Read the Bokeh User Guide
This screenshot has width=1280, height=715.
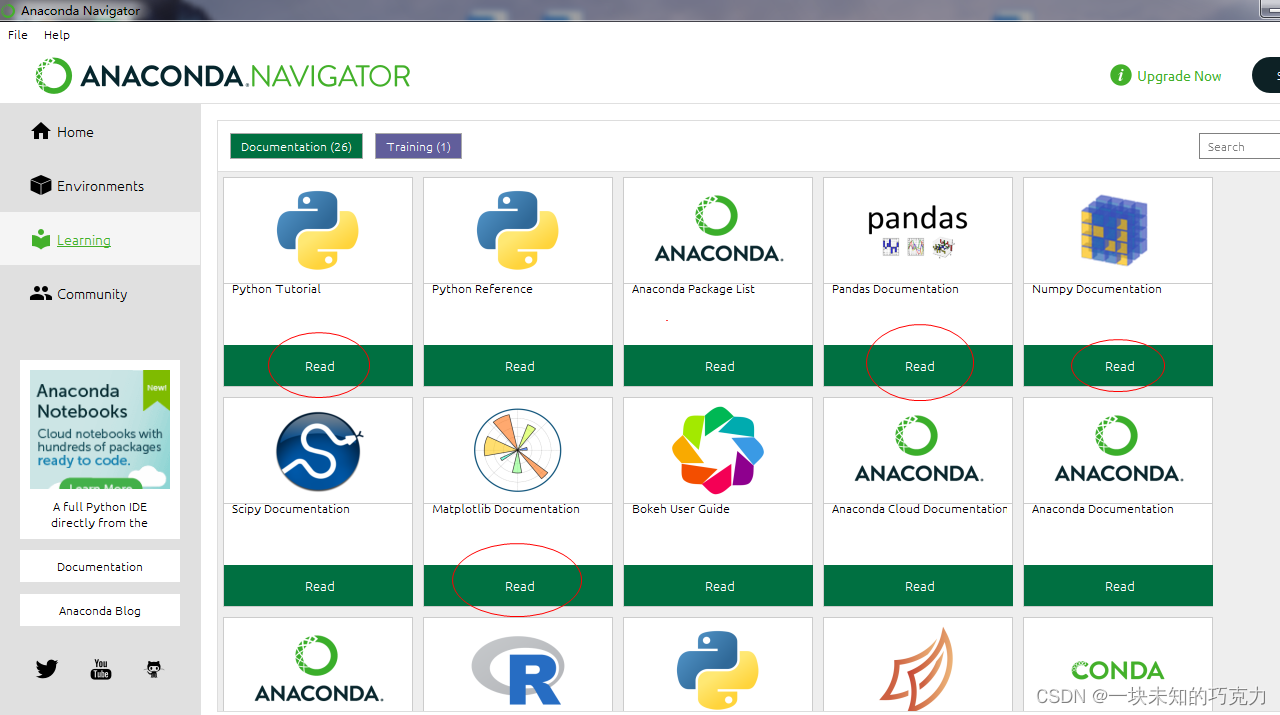(718, 586)
